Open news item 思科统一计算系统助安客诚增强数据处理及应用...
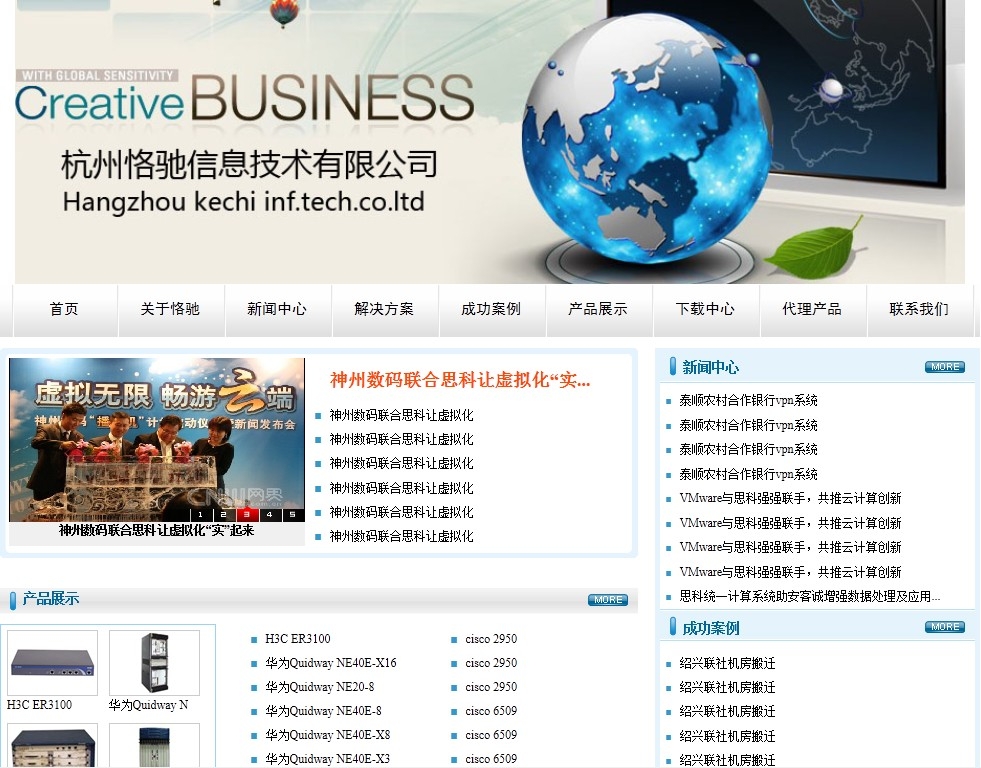 pos(810,596)
